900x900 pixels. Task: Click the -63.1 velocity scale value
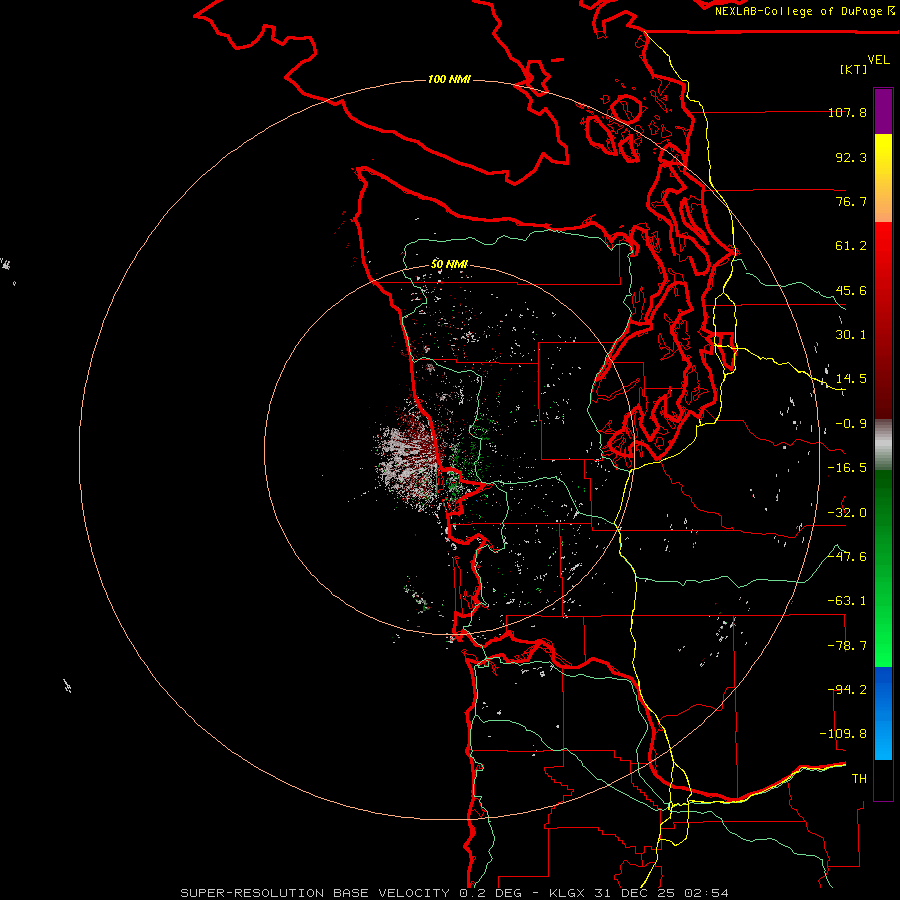click(x=847, y=601)
